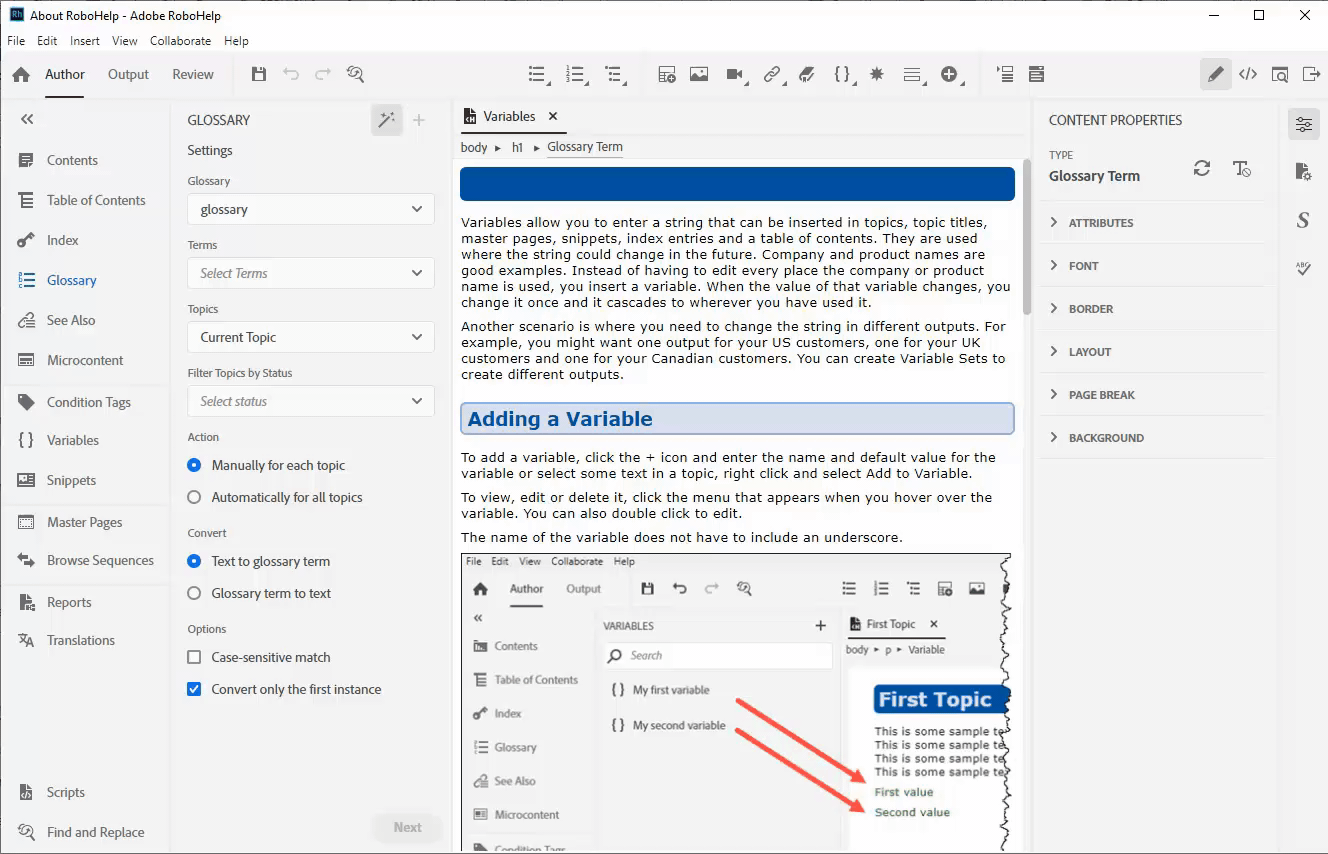This screenshot has width=1328, height=854.
Task: Open the Find and Replace toolbar icon
Action: 355,74
